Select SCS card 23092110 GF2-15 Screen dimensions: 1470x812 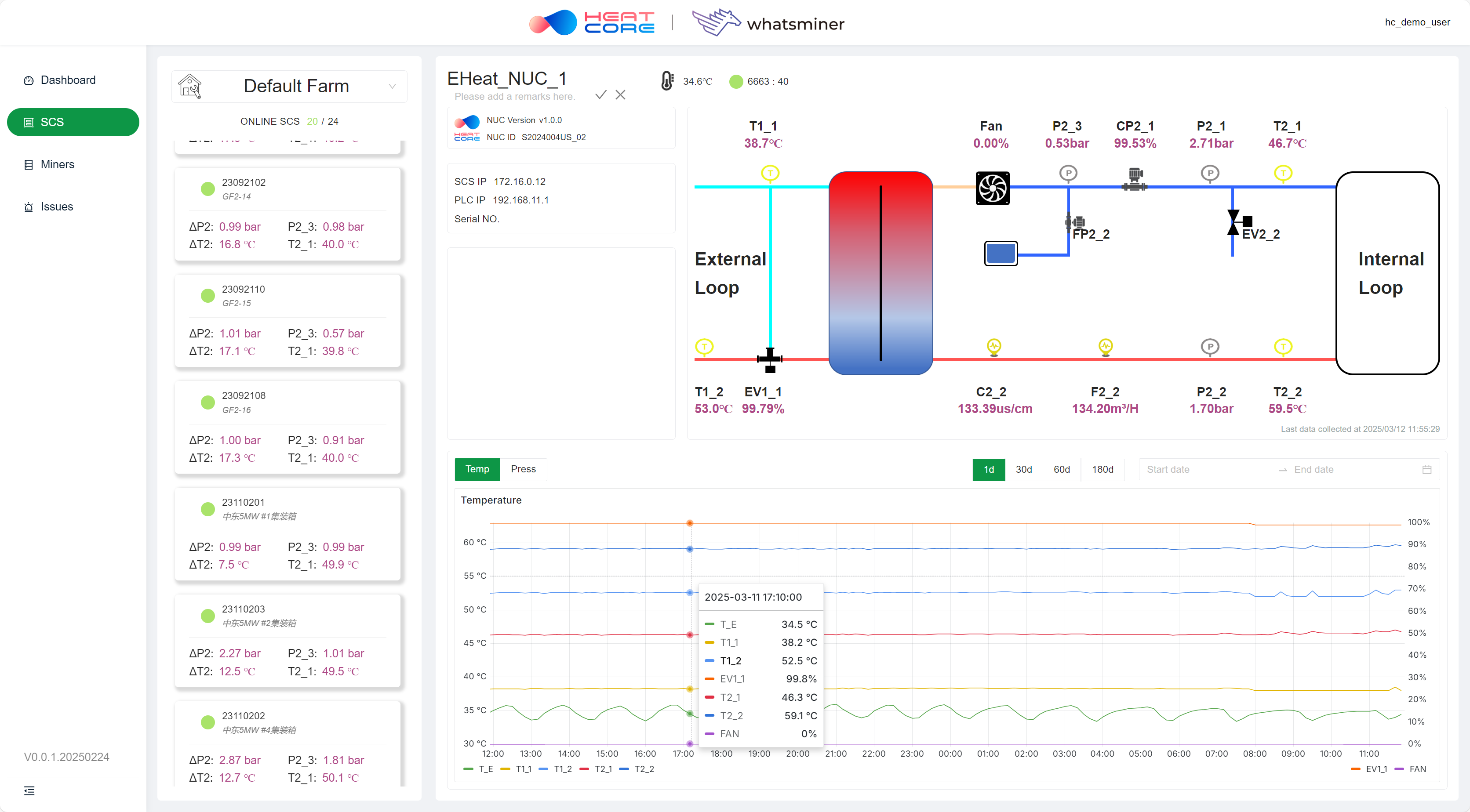coord(287,320)
